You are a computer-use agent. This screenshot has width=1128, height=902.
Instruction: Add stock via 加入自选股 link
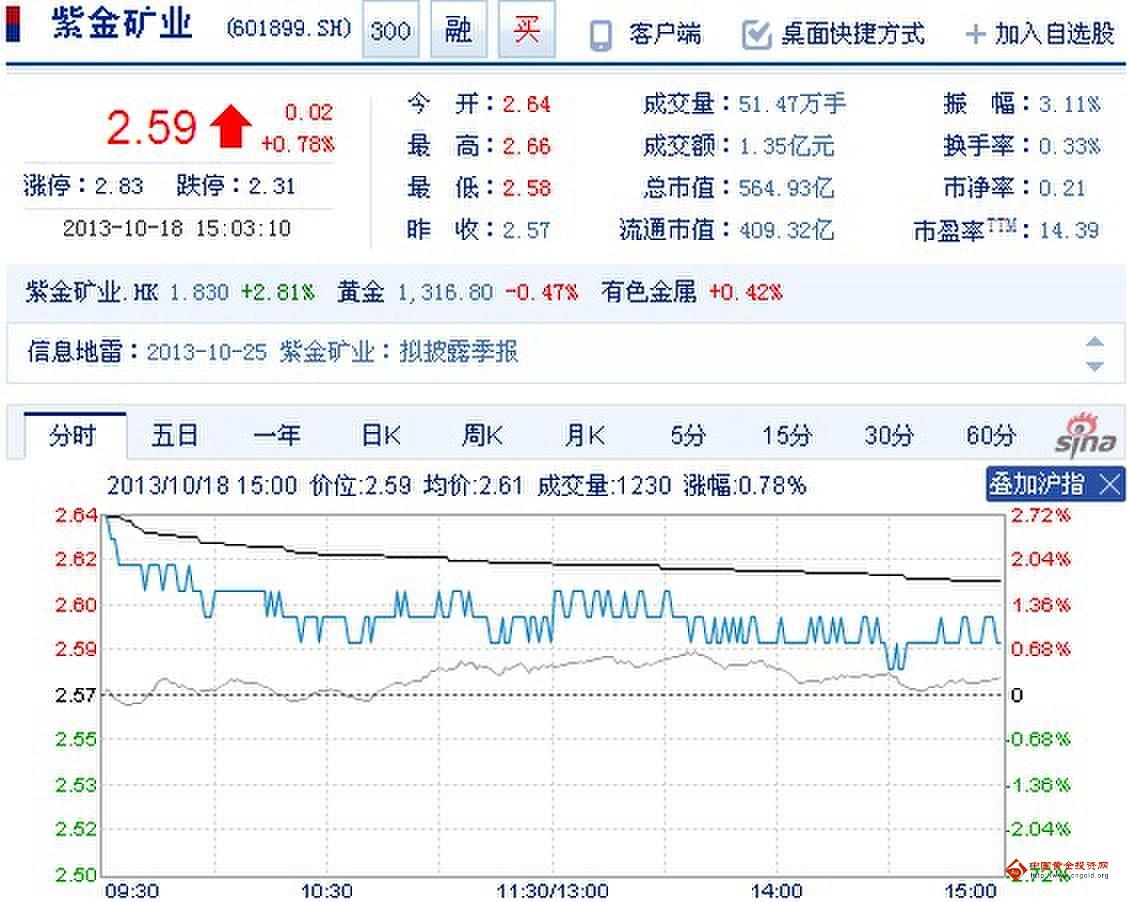point(1055,34)
